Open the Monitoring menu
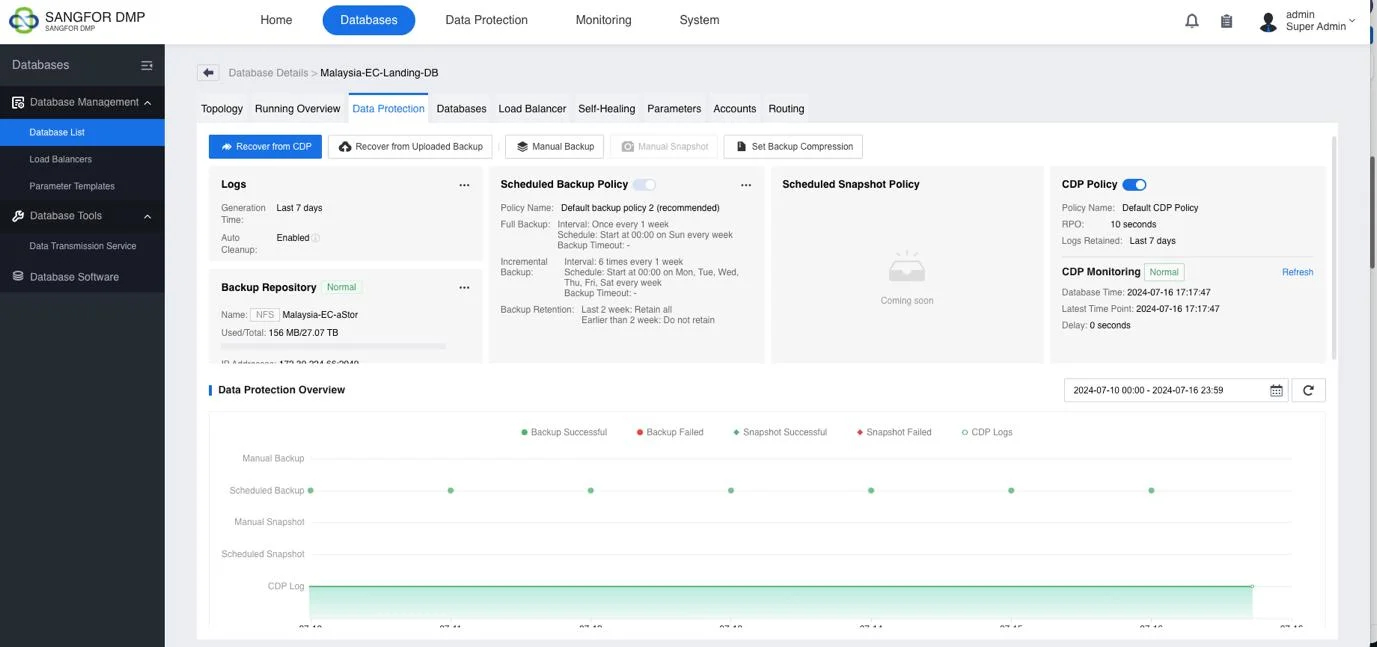The height and width of the screenshot is (647, 1377). (603, 19)
